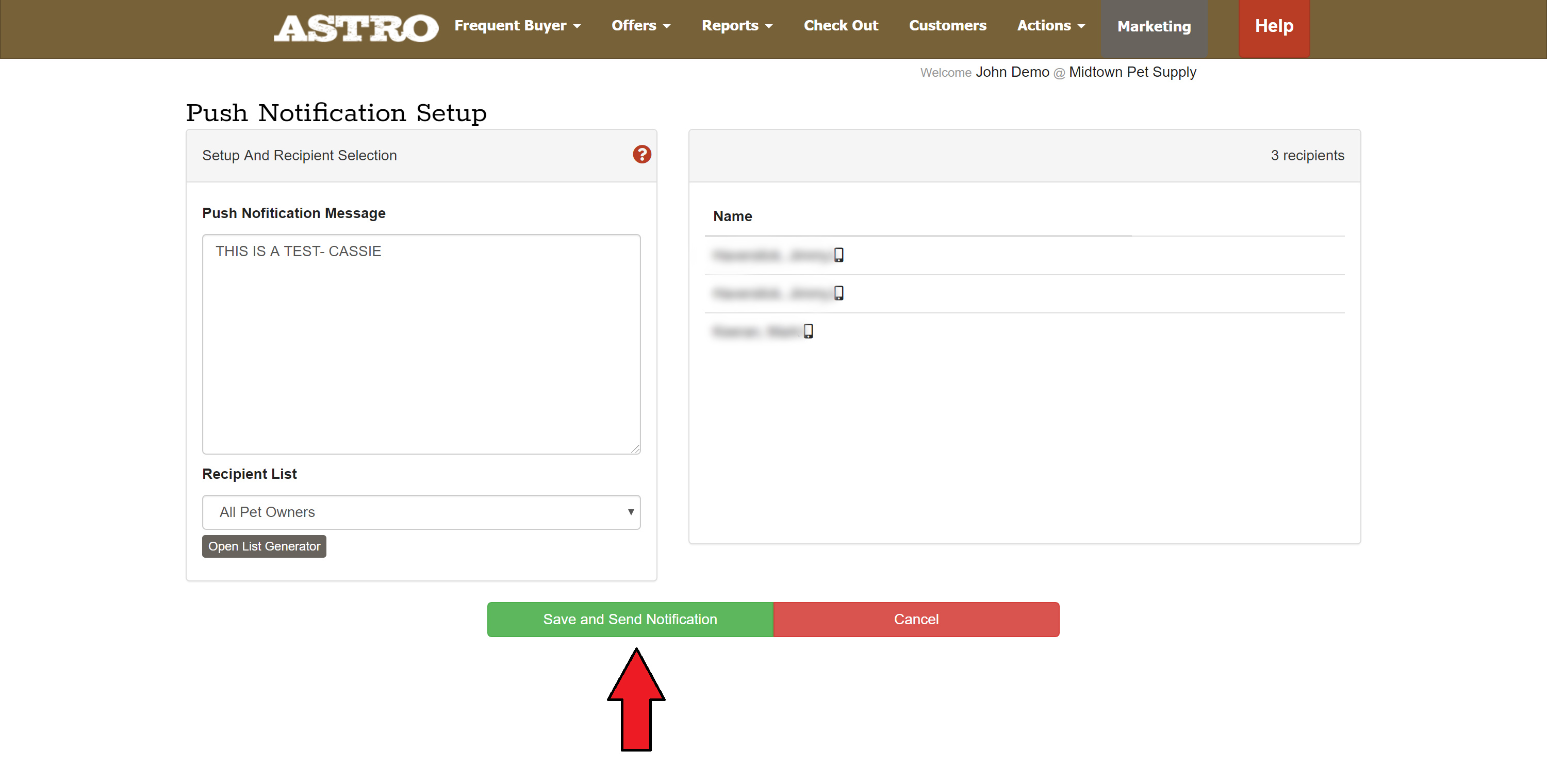The height and width of the screenshot is (784, 1547).
Task: Open the Actions dropdown menu
Action: 1050,26
